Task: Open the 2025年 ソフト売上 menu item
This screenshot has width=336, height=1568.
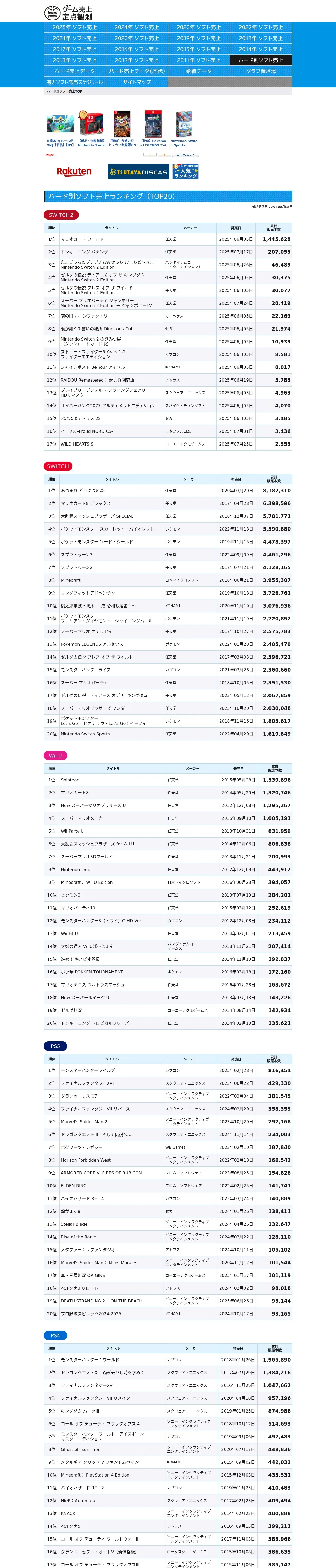Action: pos(74,27)
